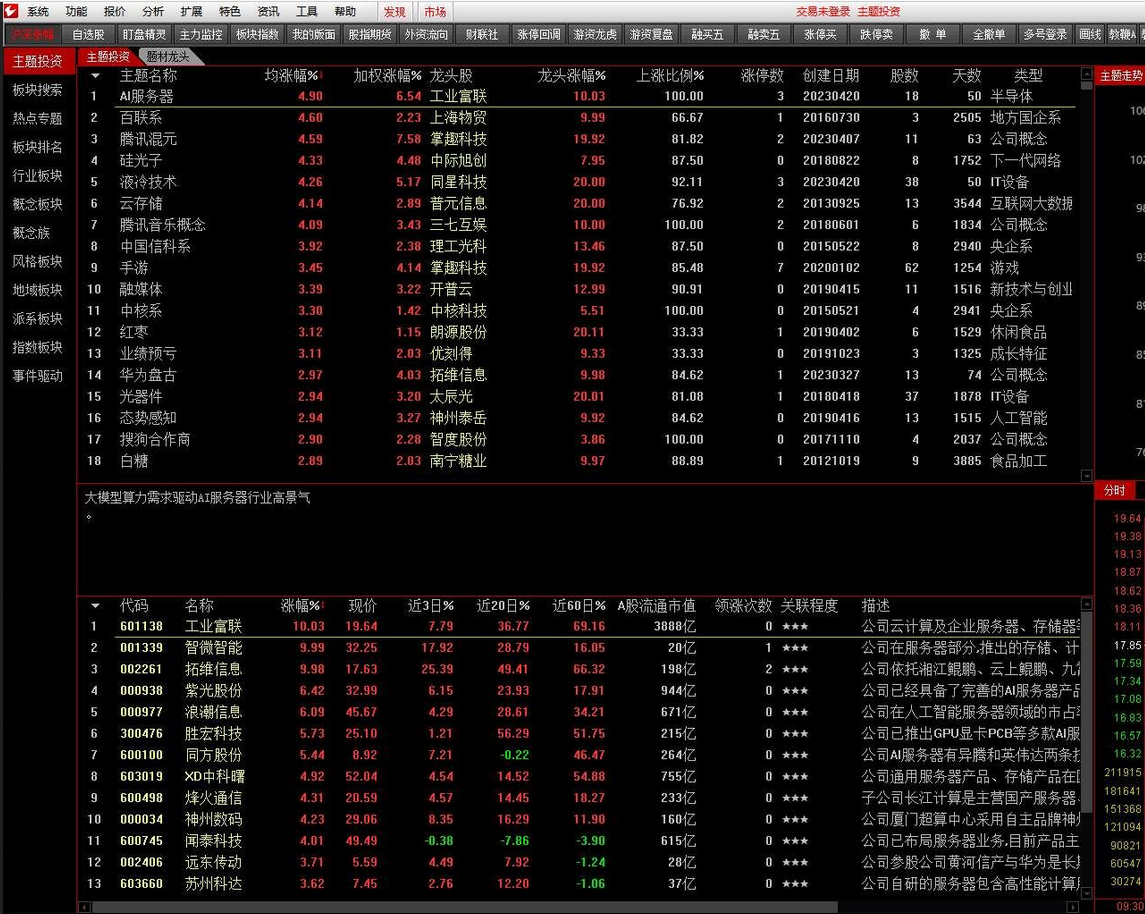
Task: Click the horizontal scroll right arrow
Action: point(1073,907)
